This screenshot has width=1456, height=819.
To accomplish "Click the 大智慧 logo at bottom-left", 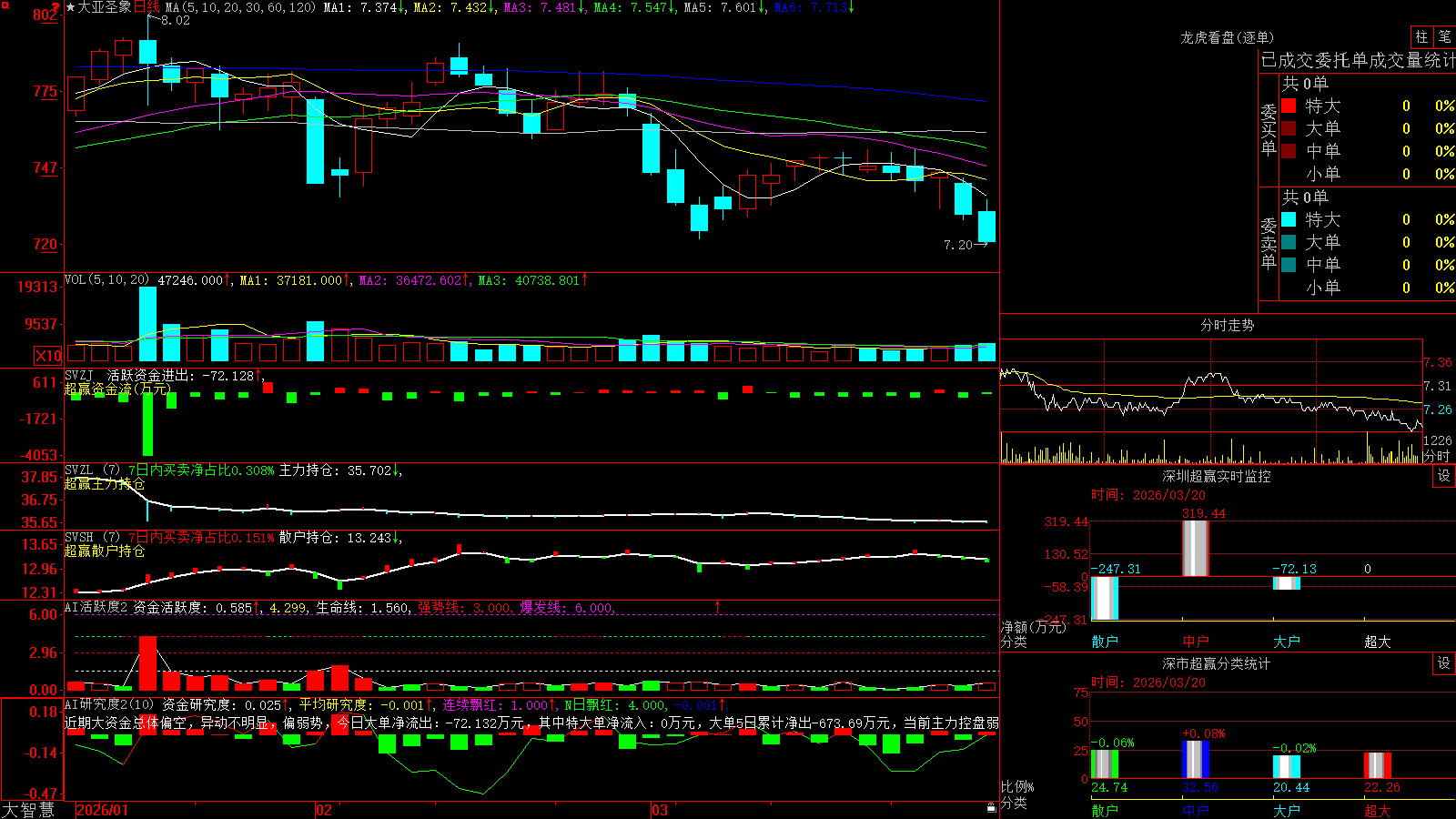I will (28, 810).
